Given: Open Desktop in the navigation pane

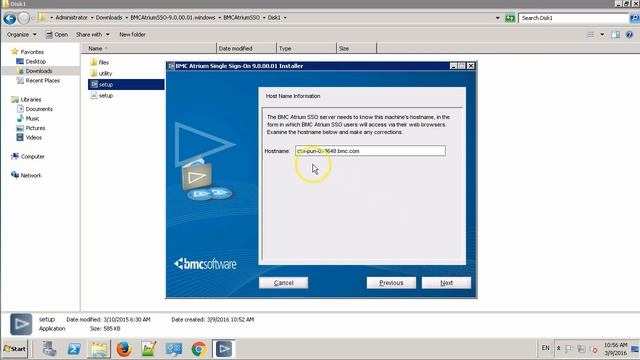Looking at the screenshot, I should click(x=31, y=61).
